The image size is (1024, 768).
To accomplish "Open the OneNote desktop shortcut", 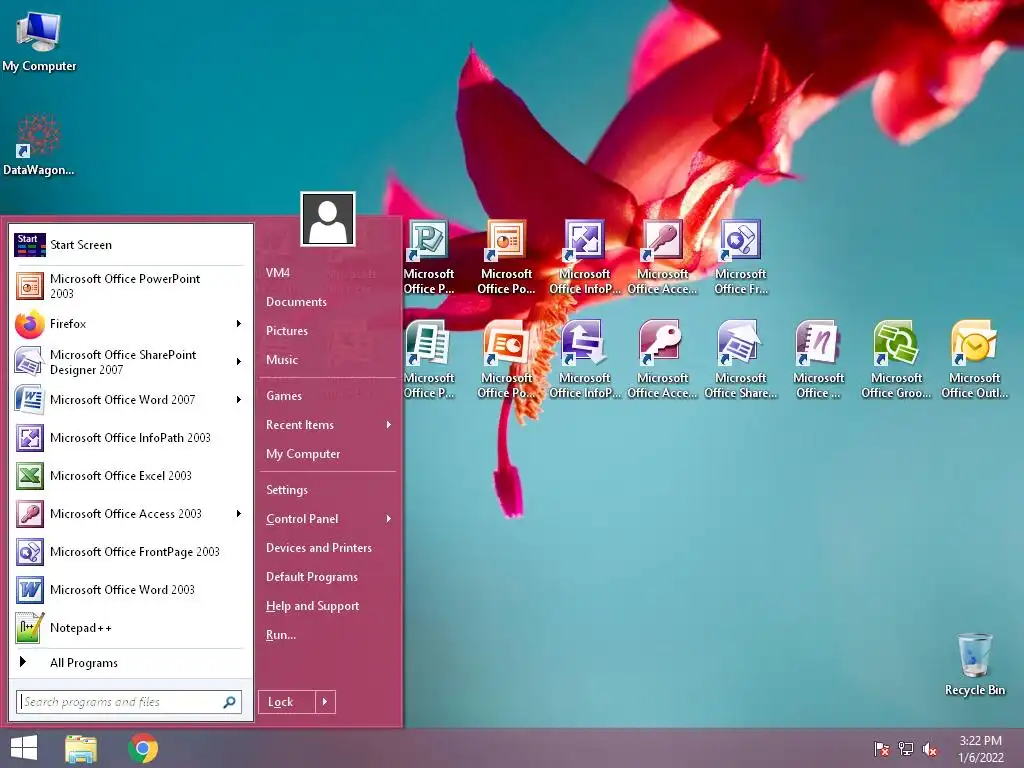I will [x=818, y=359].
